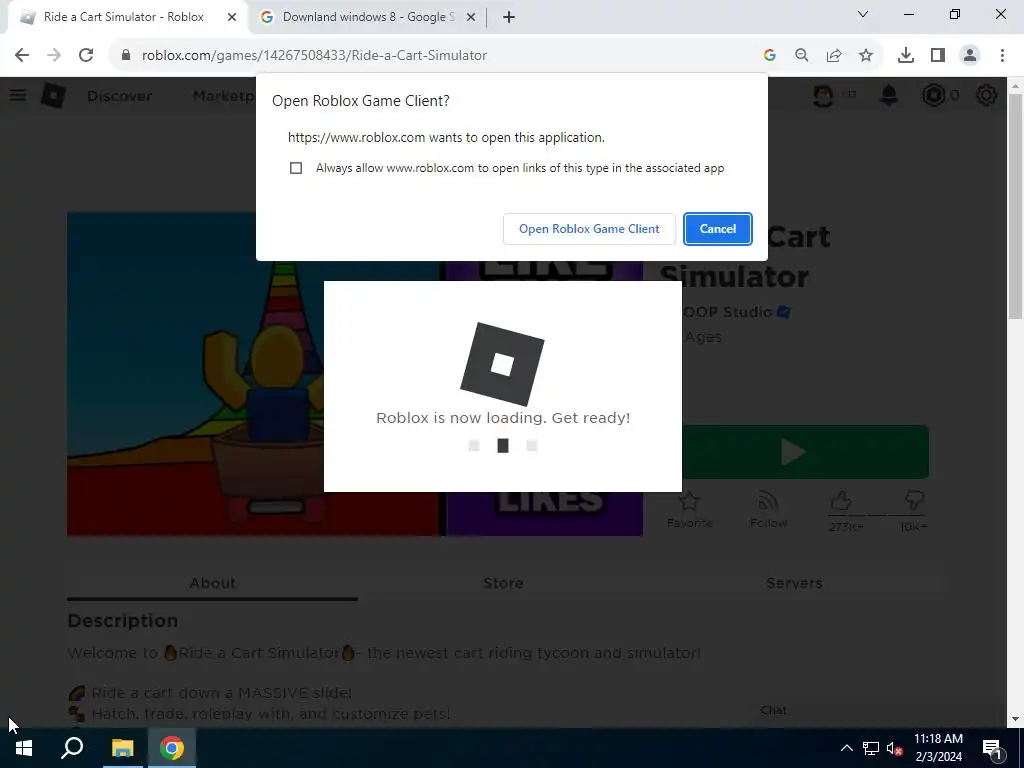Open the Marketplace menu item
1024x768 pixels.
click(224, 96)
